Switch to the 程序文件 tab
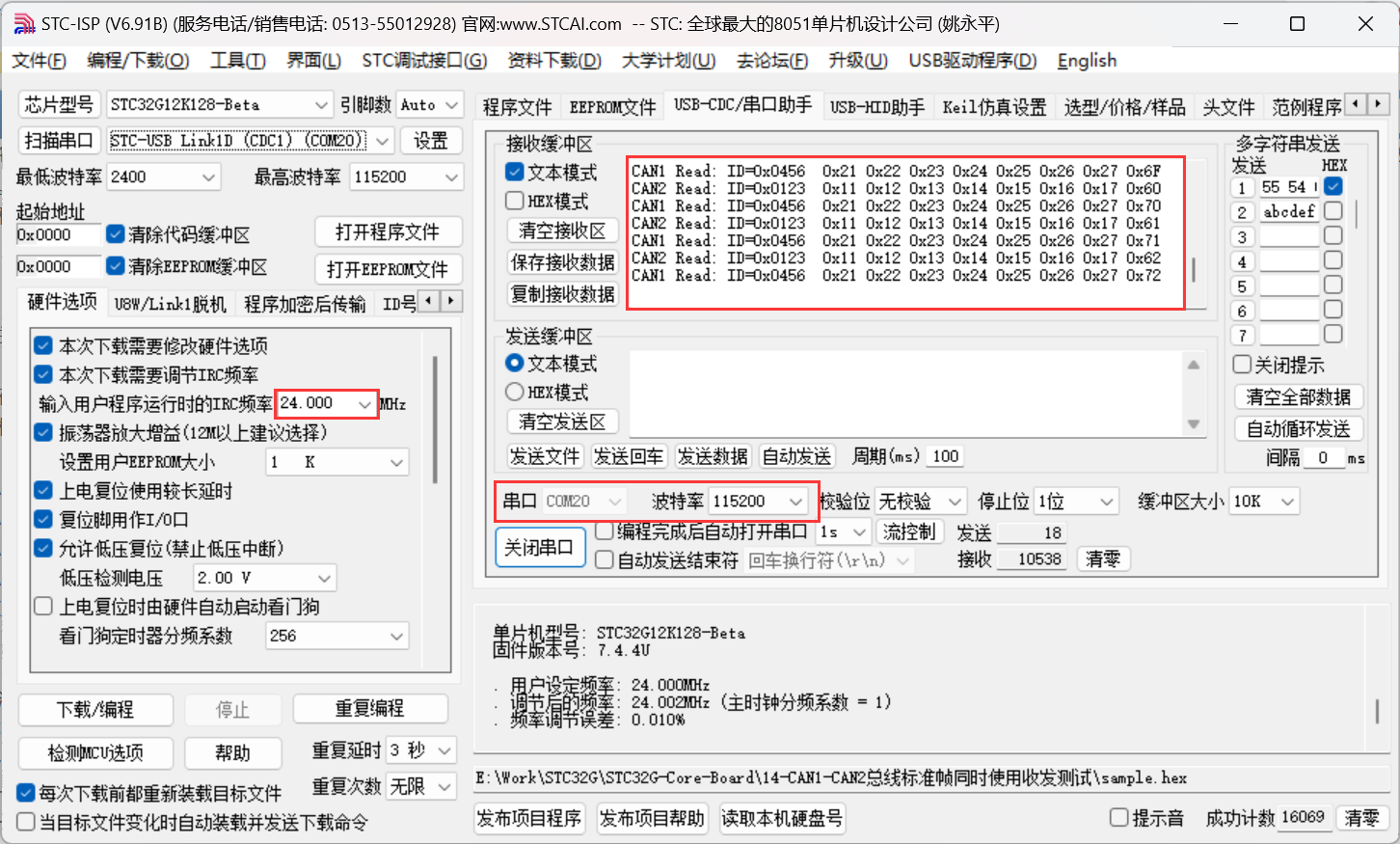 518,107
